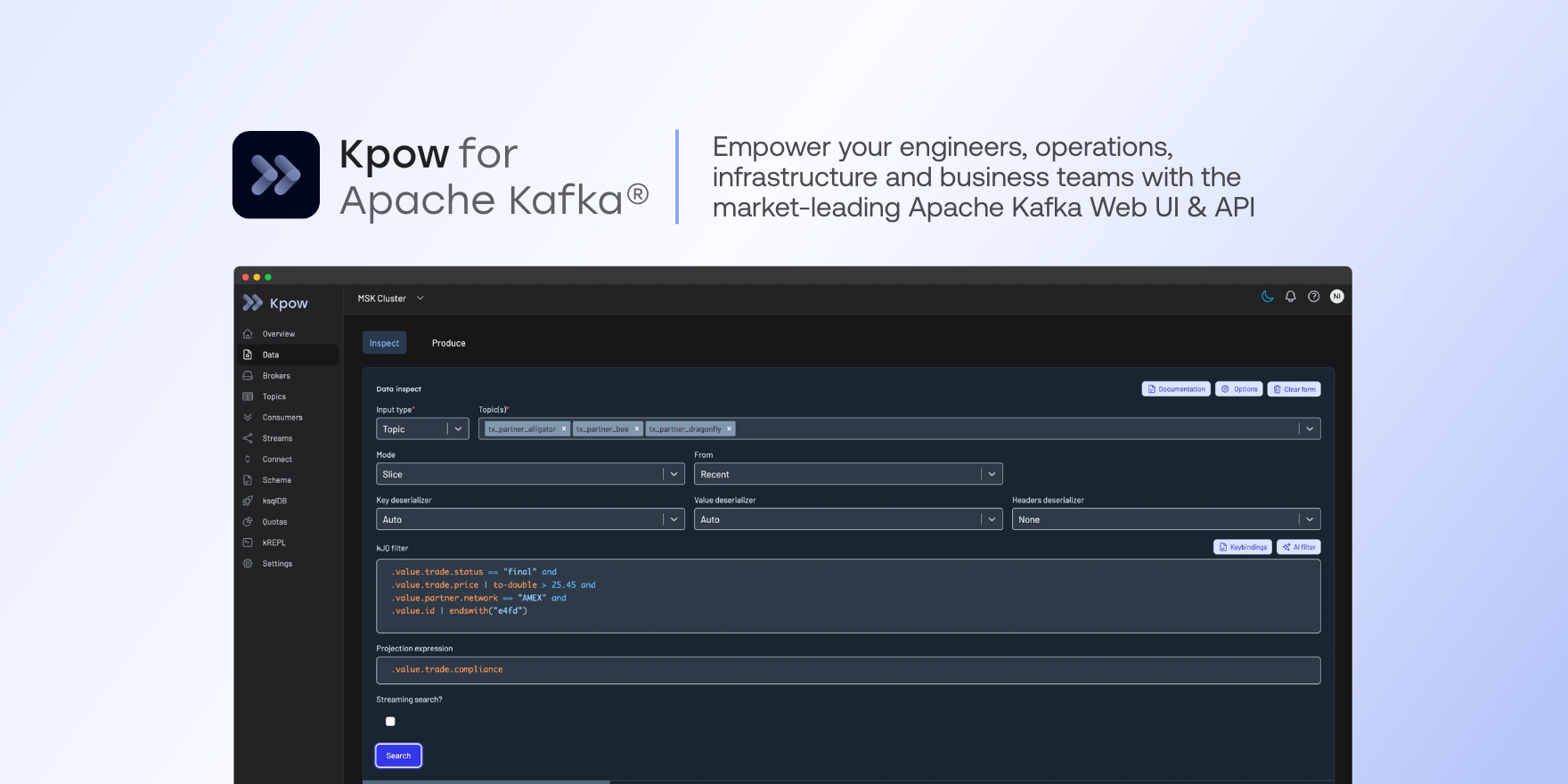The height and width of the screenshot is (784, 1568).
Task: Open Streams page in sidebar
Action: click(277, 438)
